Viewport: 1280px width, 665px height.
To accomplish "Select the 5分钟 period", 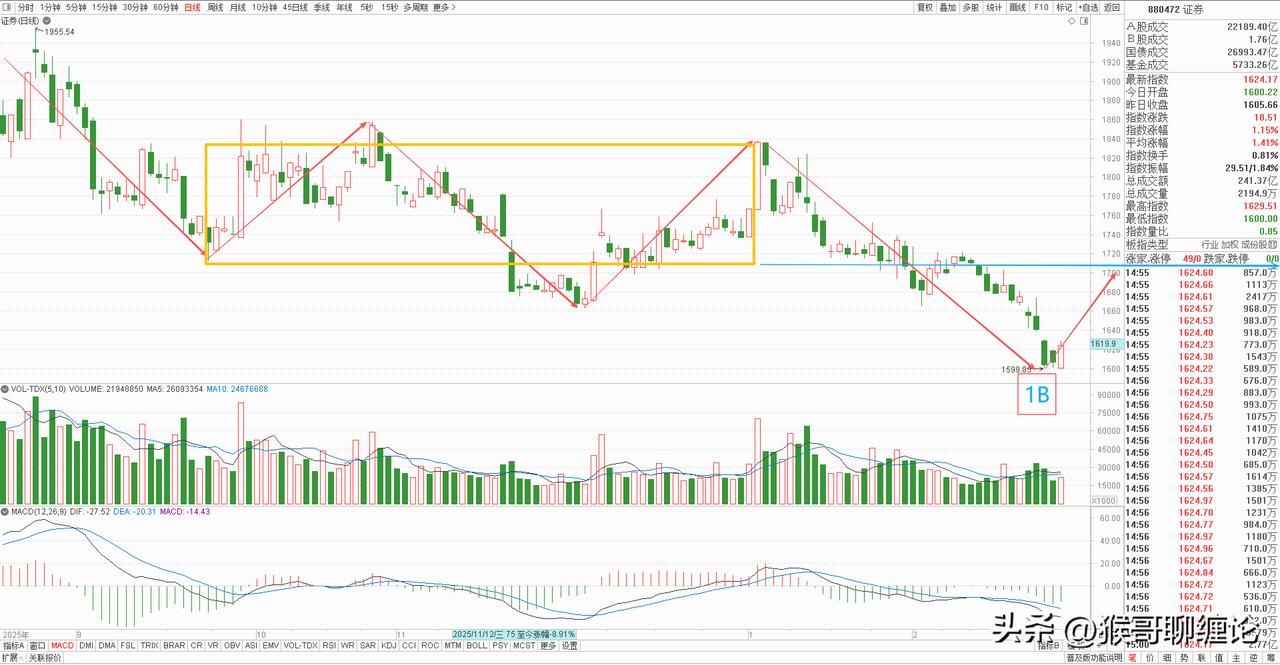I will tap(76, 6).
